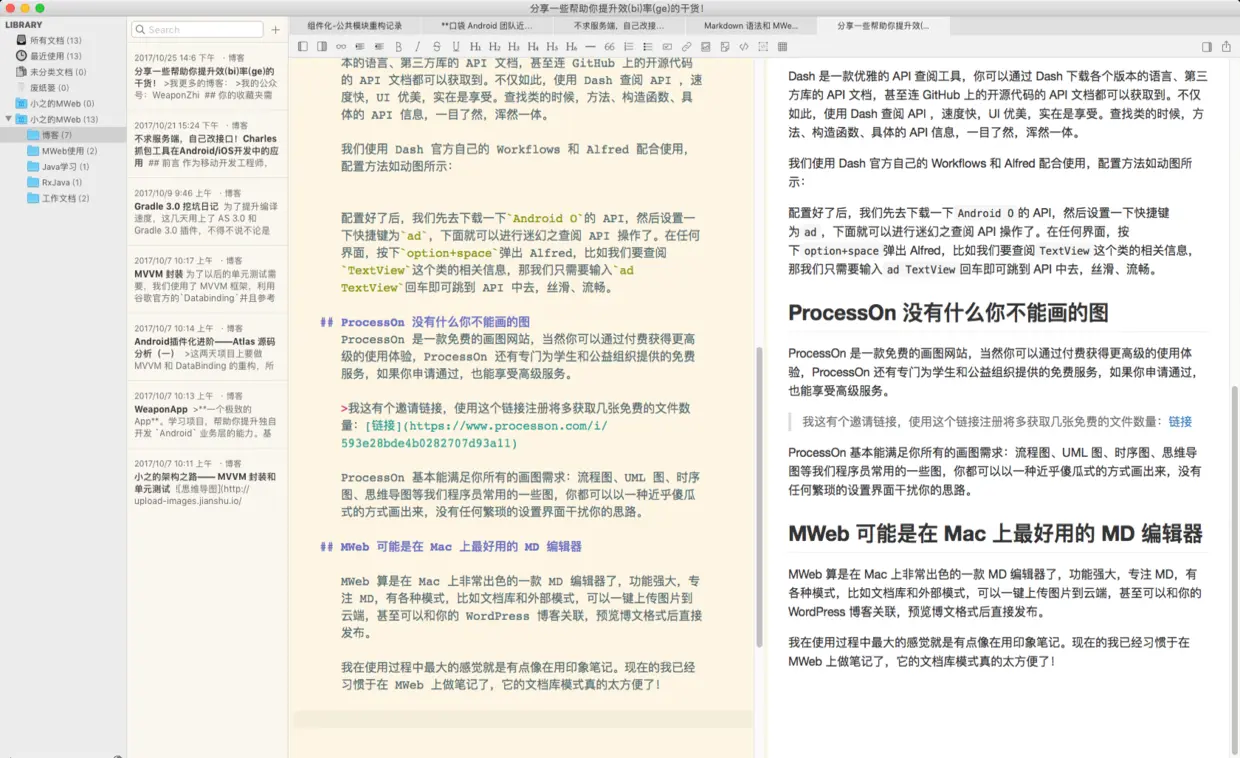This screenshot has width=1240, height=758.
Task: Toggle the library sidebar panel icon
Action: click(x=303, y=46)
